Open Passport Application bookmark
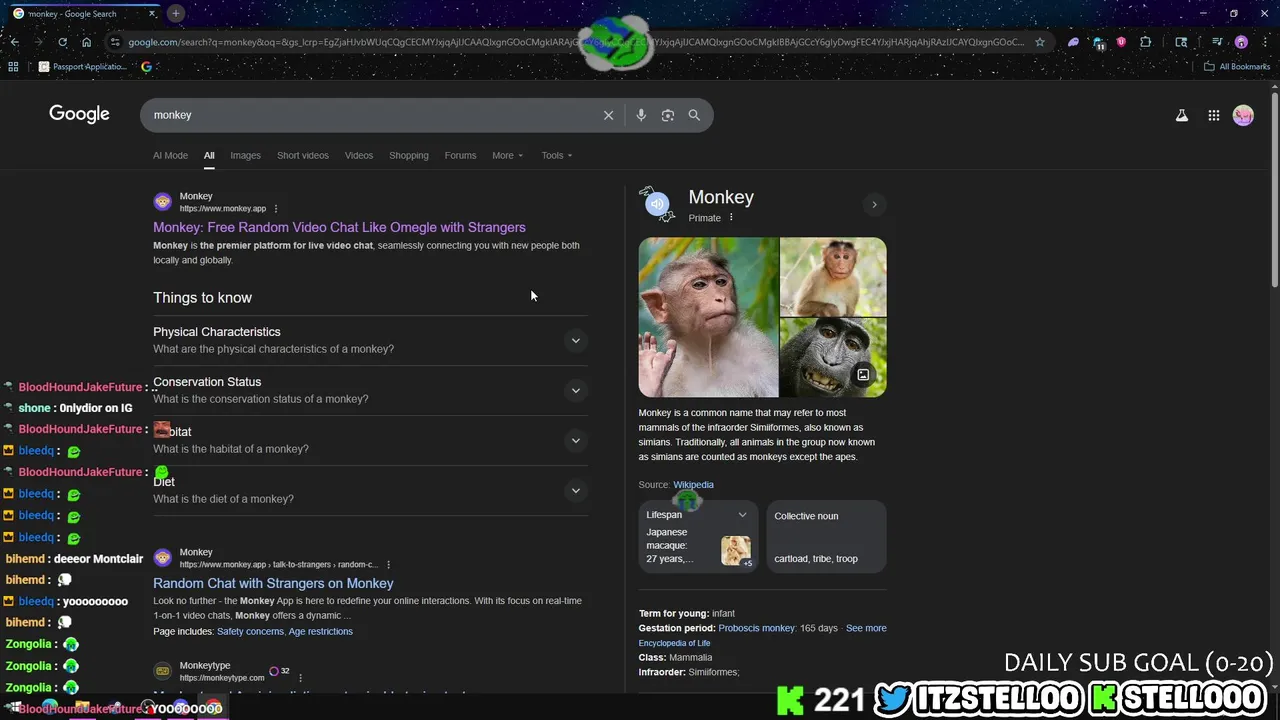Viewport: 1280px width, 720px height. (x=83, y=67)
